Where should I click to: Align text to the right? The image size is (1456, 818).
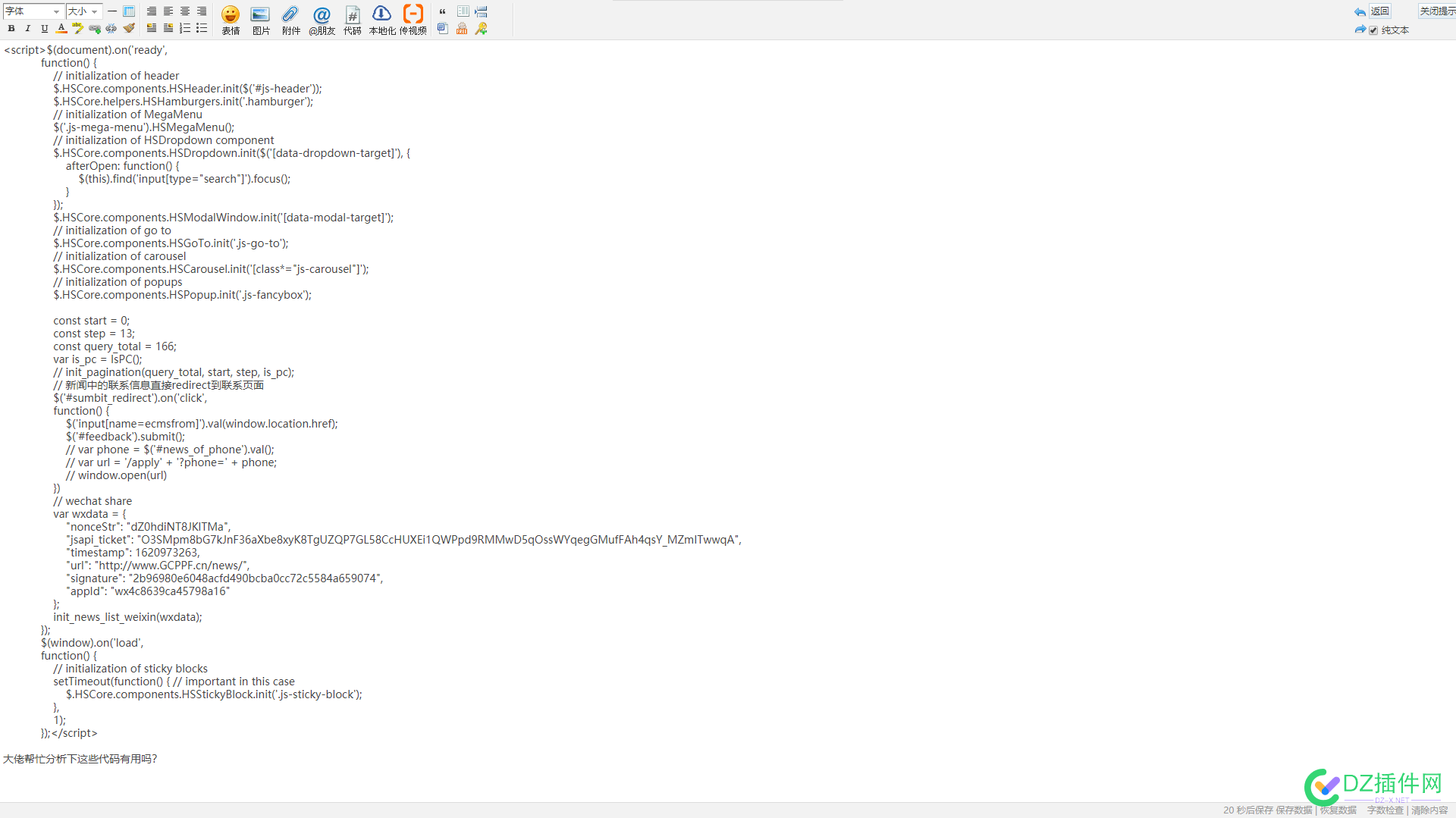(202, 11)
